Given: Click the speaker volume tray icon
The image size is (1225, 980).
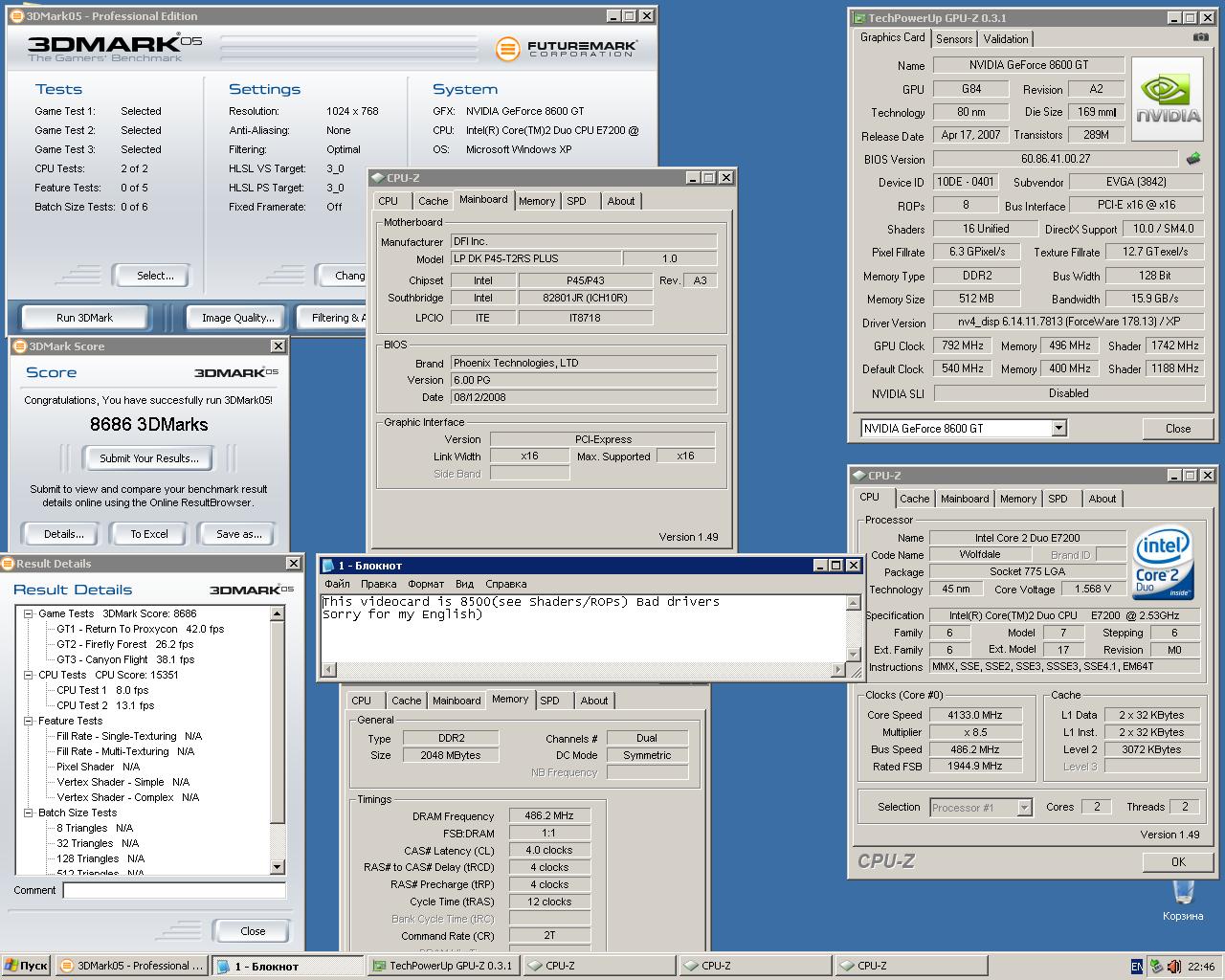Looking at the screenshot, I should pyautogui.click(x=1173, y=966).
